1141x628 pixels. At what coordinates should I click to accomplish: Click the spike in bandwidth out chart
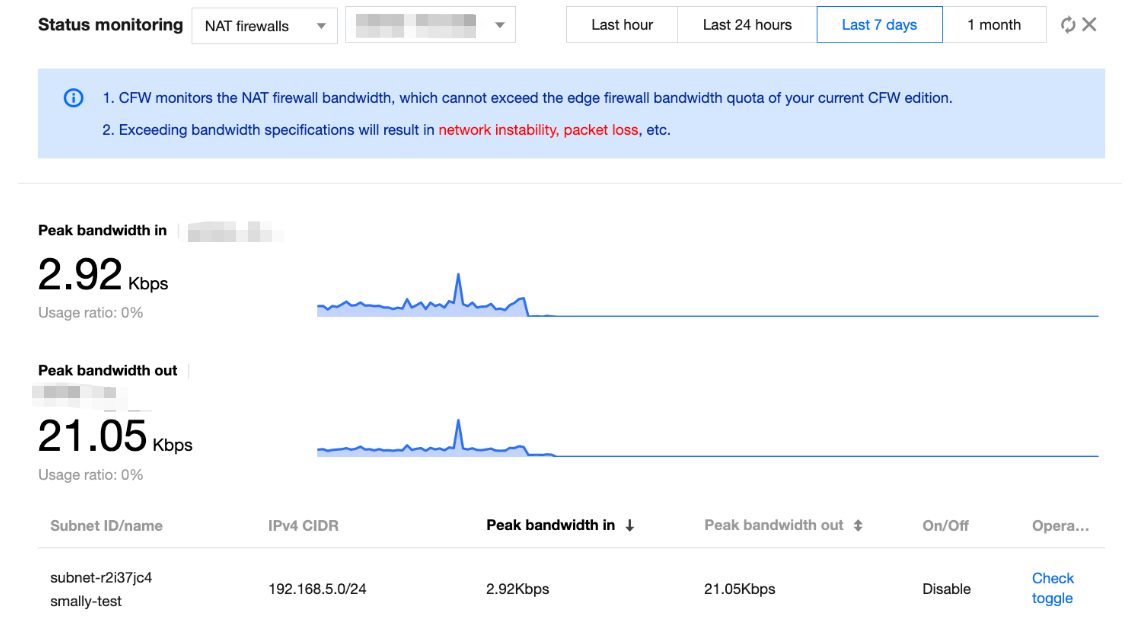point(458,422)
